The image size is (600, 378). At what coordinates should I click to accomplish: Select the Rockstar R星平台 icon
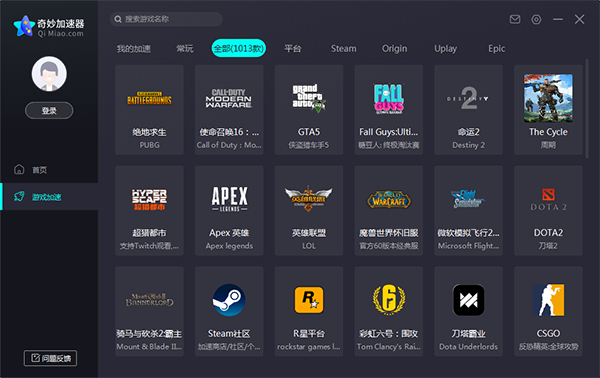[309, 300]
